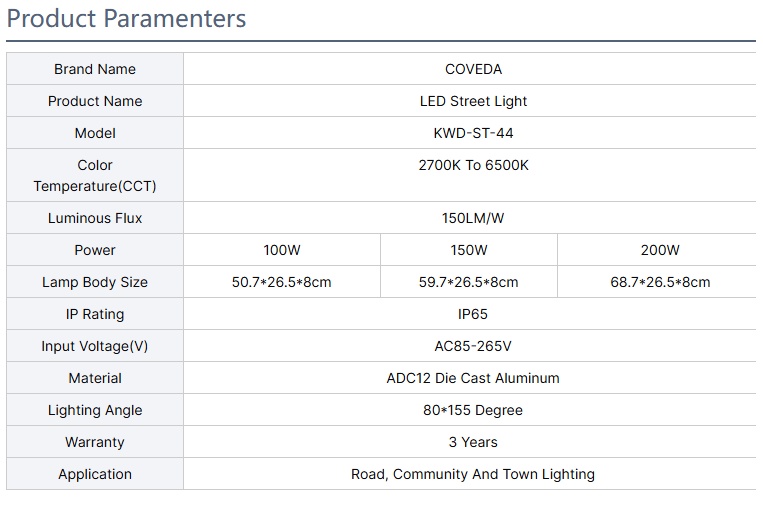Select the 68.7*26.5*8cm size cell
Viewport: 763px width, 505px height.
click(x=660, y=282)
